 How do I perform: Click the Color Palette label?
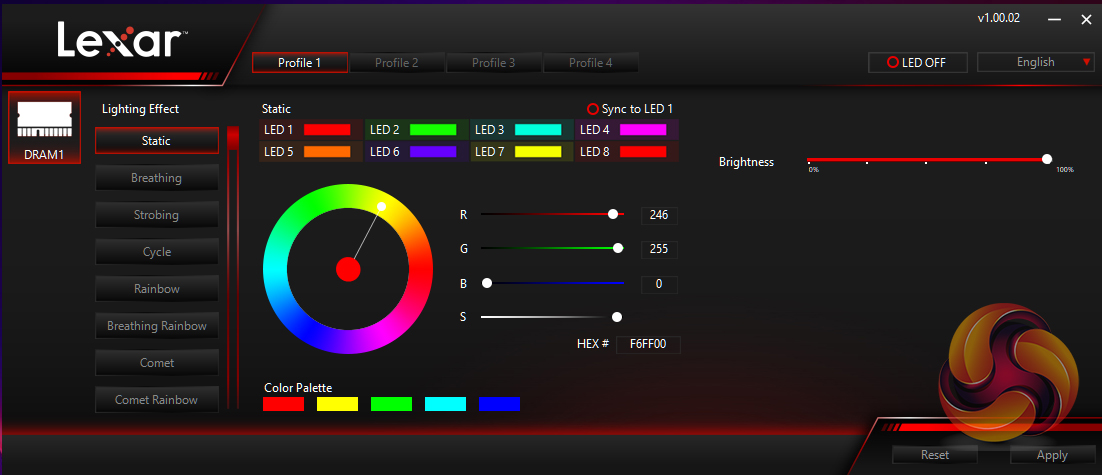tap(298, 387)
